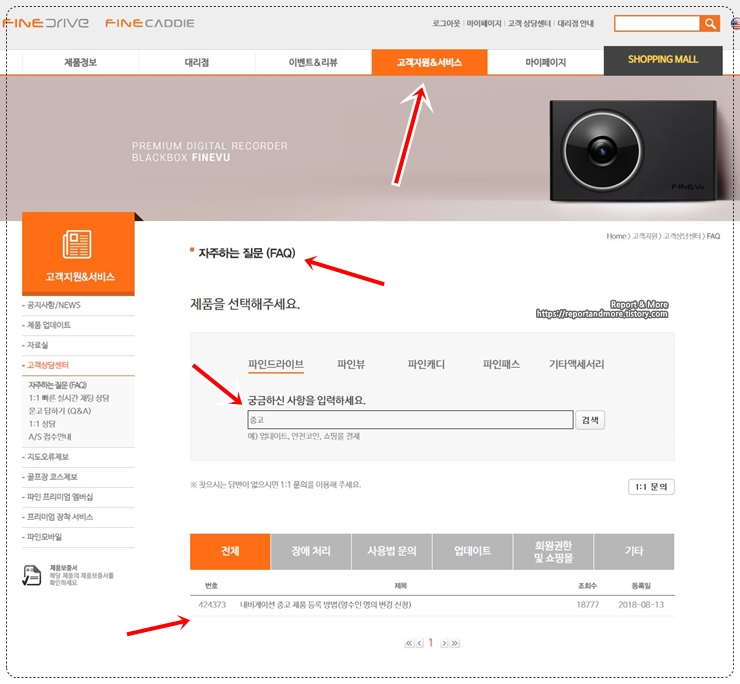Click the orange search magnifier icon

pos(709,23)
